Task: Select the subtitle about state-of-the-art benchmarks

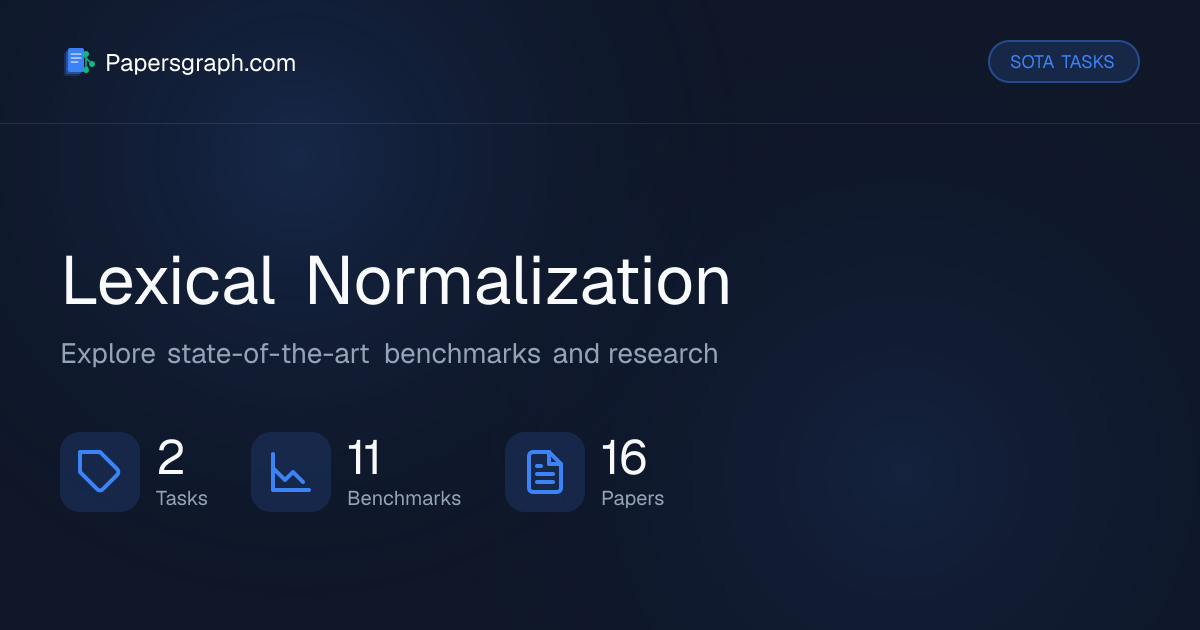Action: pos(389,354)
